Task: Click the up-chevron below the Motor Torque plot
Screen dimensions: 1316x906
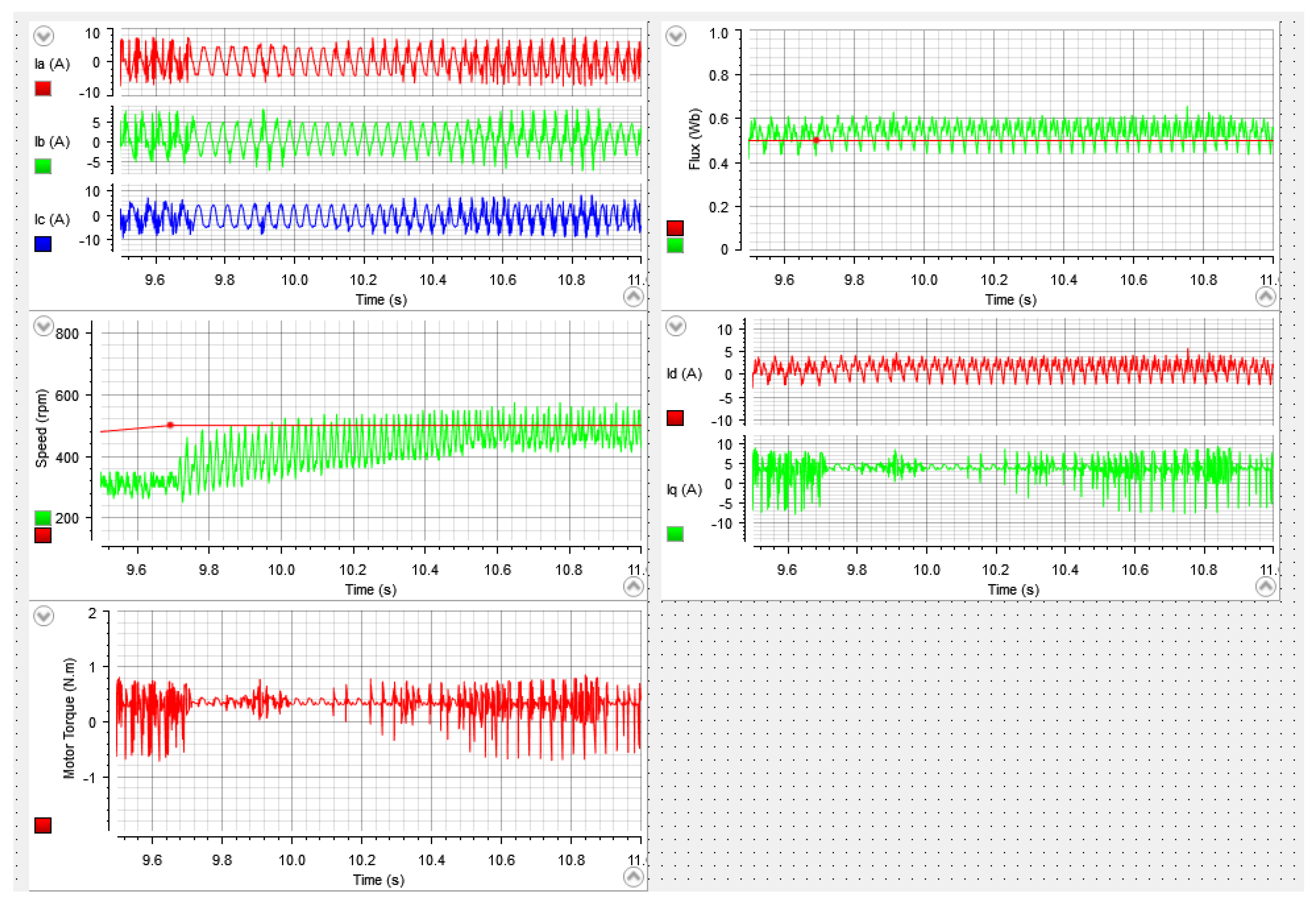Action: pyautogui.click(x=633, y=877)
